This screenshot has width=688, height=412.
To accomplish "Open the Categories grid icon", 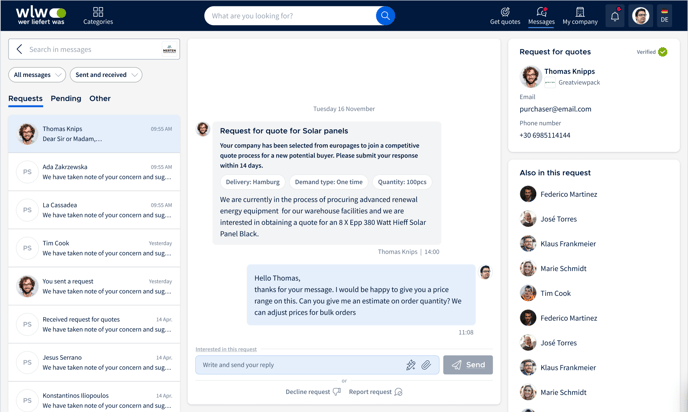I will (x=98, y=12).
